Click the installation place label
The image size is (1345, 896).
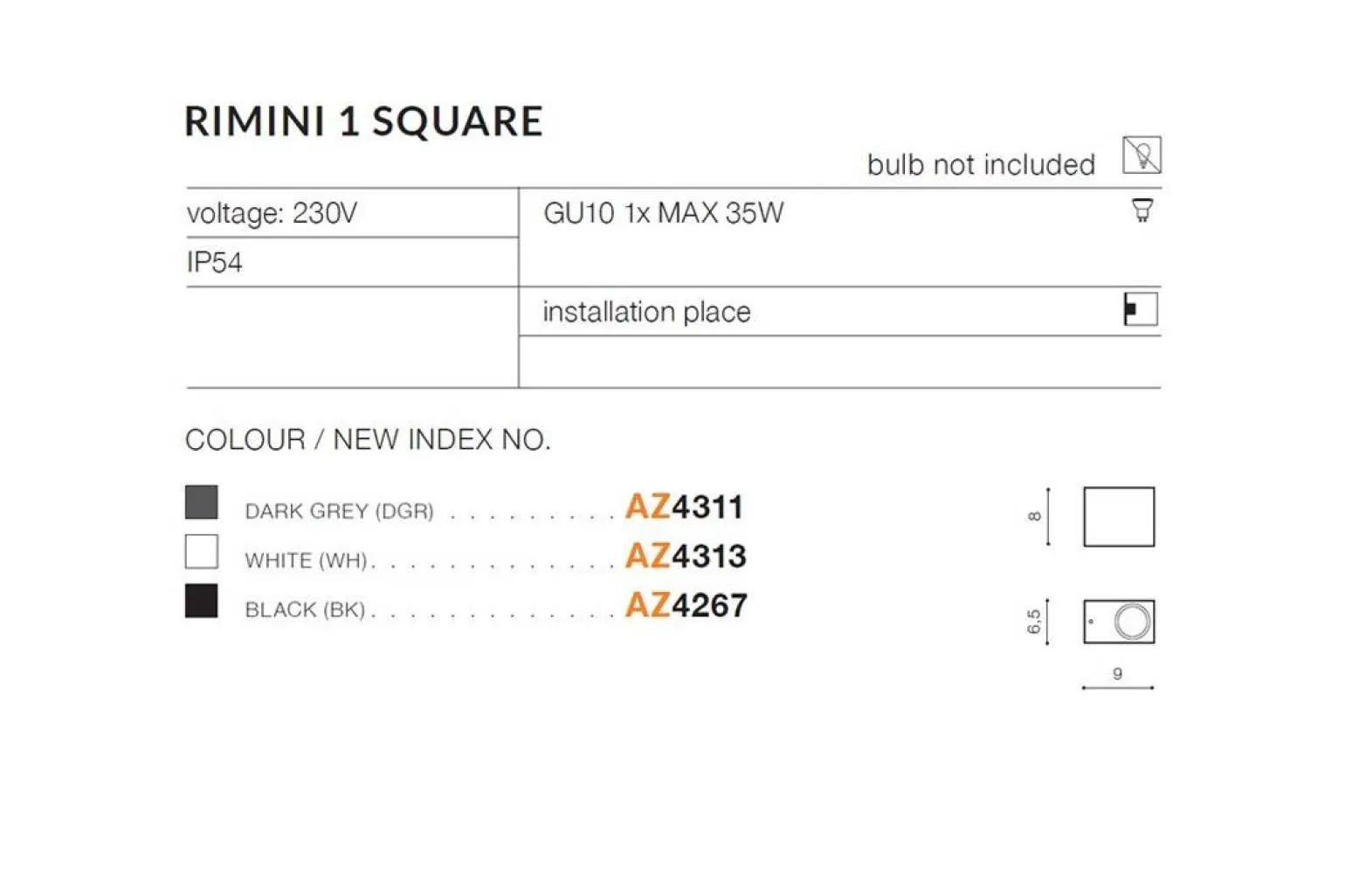[646, 312]
